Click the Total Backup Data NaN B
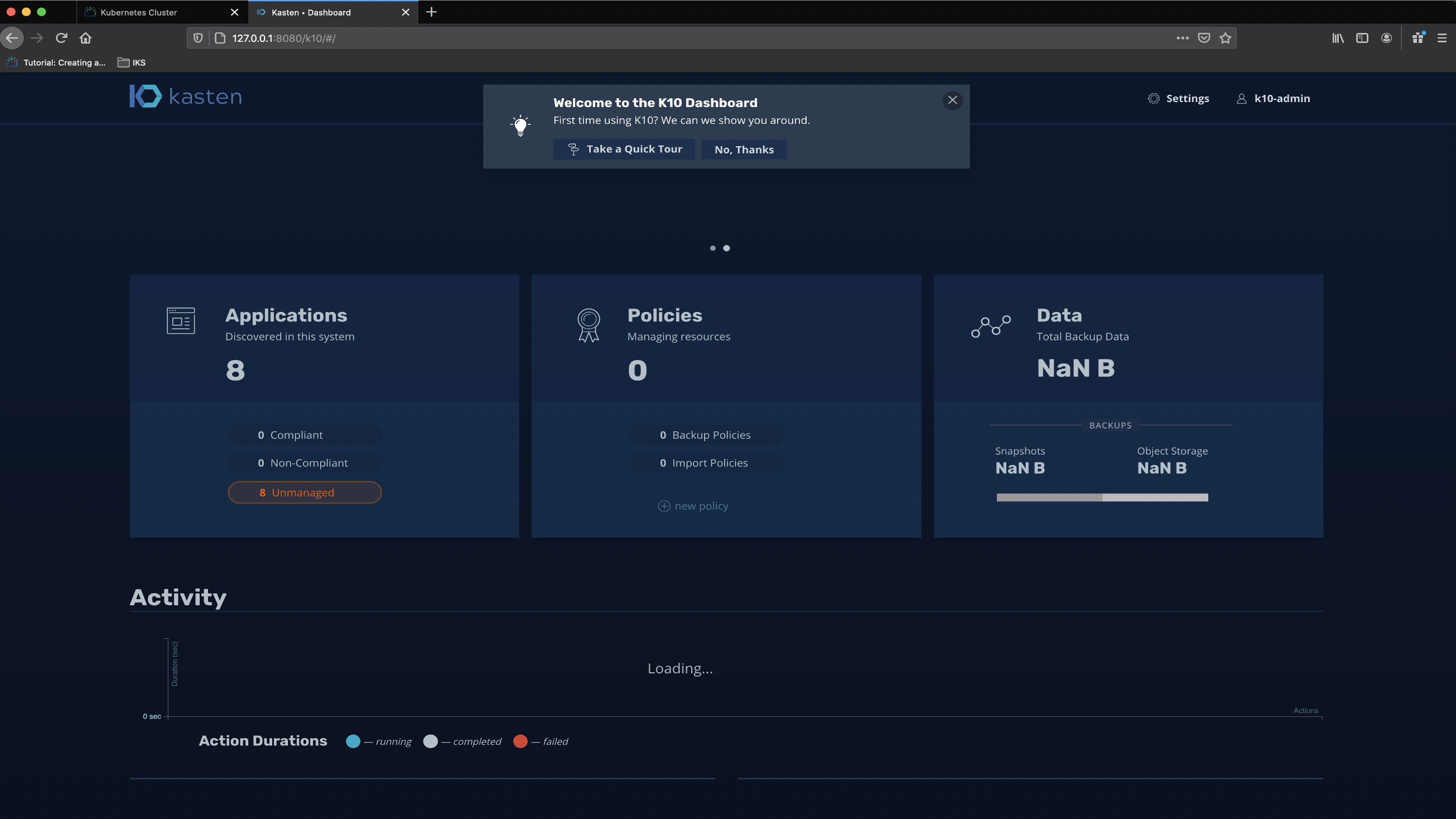 point(1075,369)
